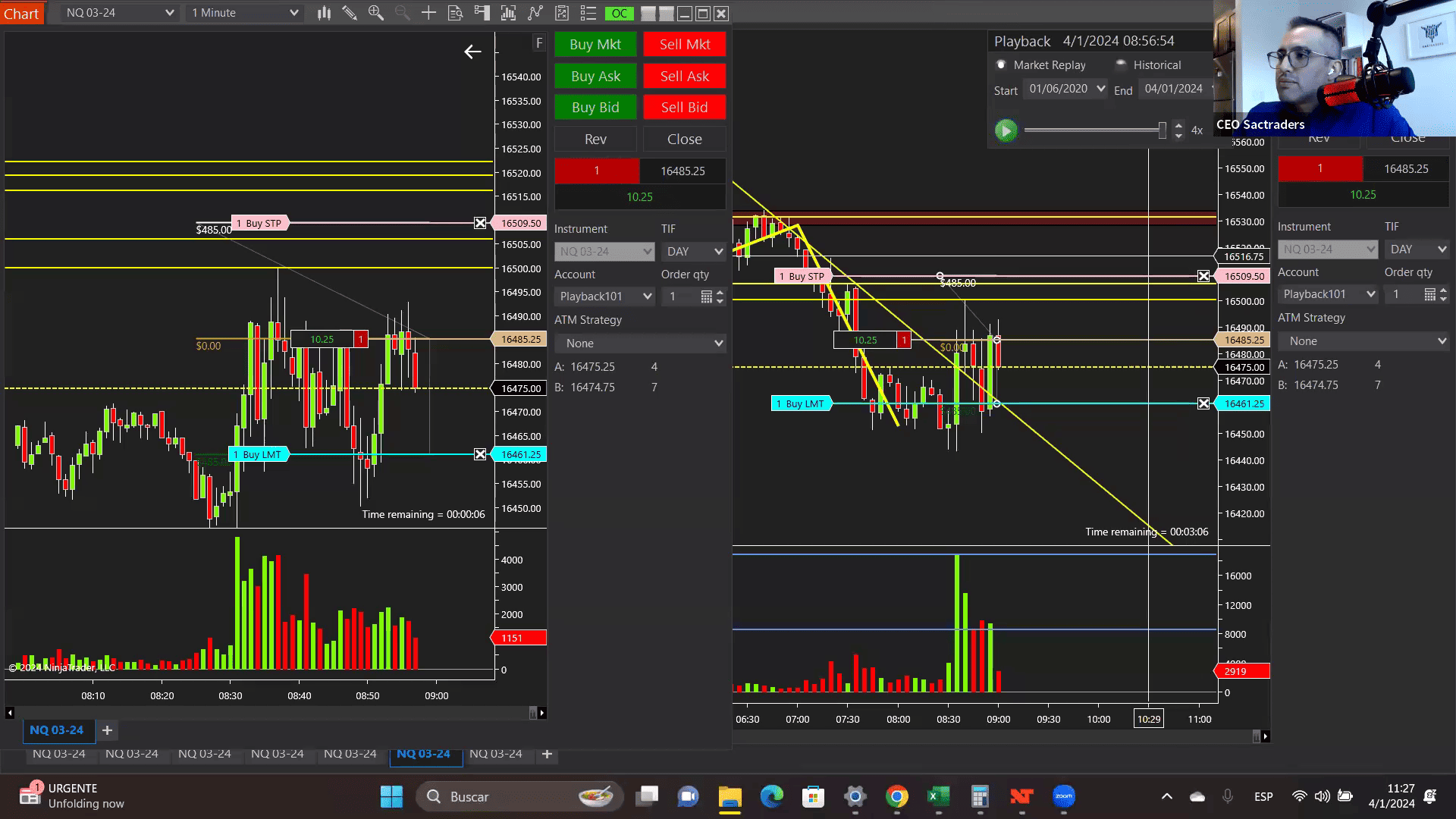The image size is (1456, 819).
Task: Open the data box icon
Action: [455, 13]
